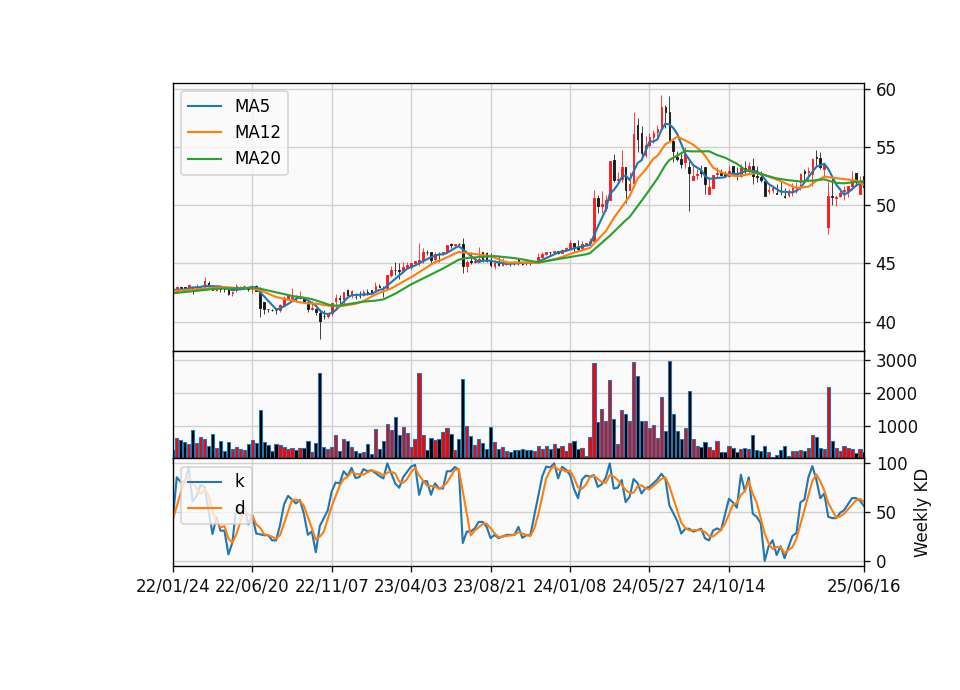This screenshot has height=690, width=960.
Task: Click the 23/08/21 date tick label
Action: [490, 586]
